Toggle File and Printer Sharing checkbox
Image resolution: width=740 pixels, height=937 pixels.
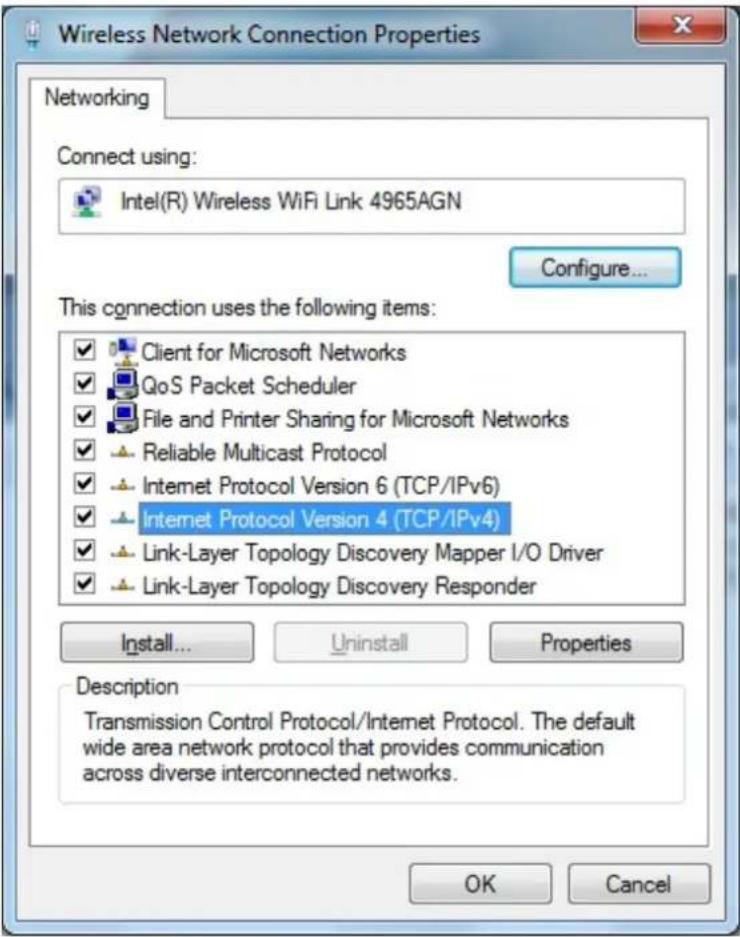[x=84, y=417]
